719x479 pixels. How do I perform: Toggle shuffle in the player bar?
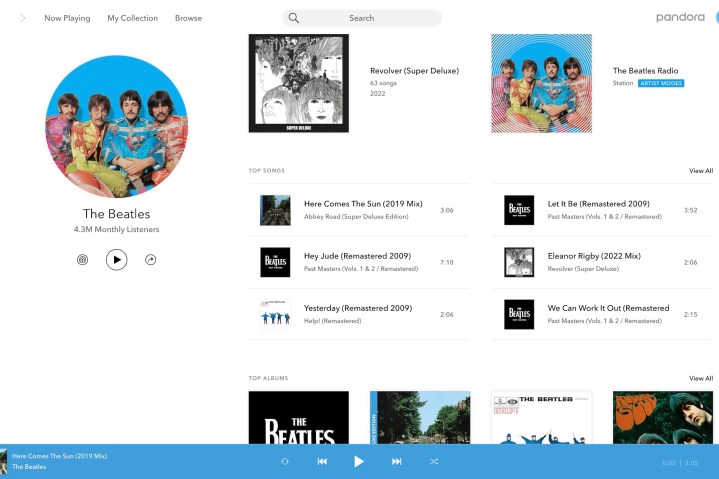pyautogui.click(x=434, y=461)
